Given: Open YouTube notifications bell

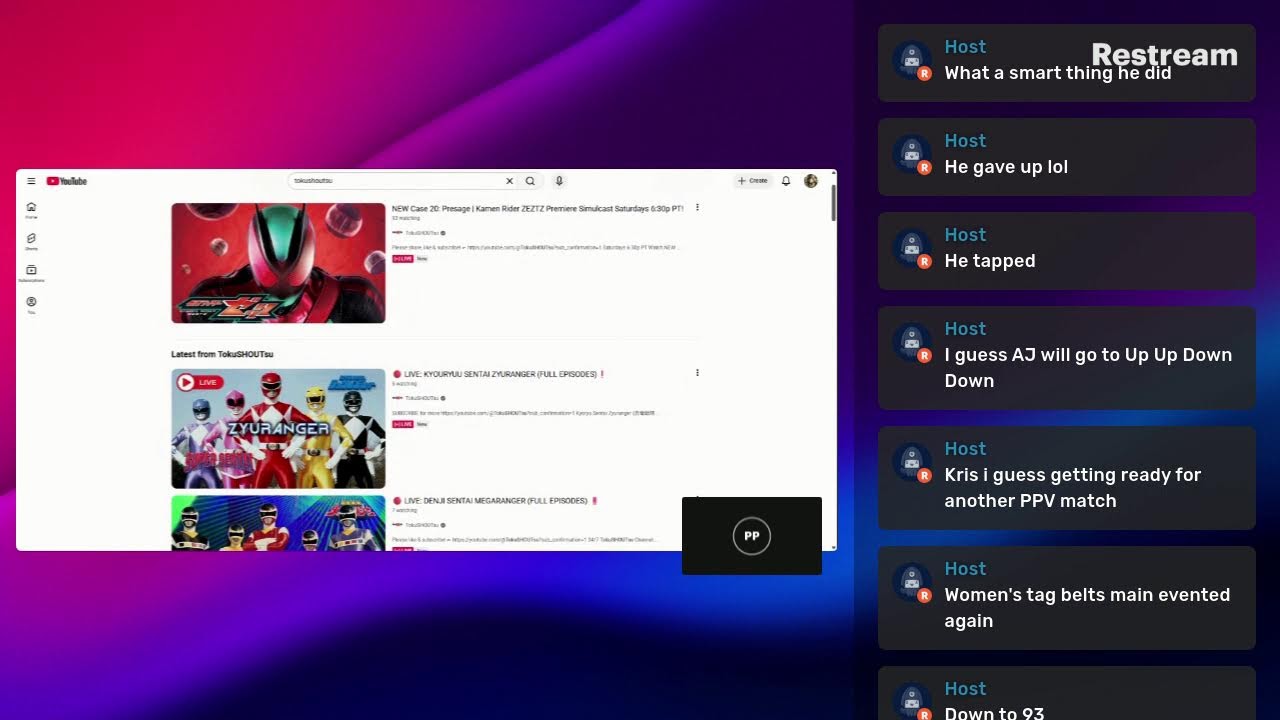Looking at the screenshot, I should point(786,181).
